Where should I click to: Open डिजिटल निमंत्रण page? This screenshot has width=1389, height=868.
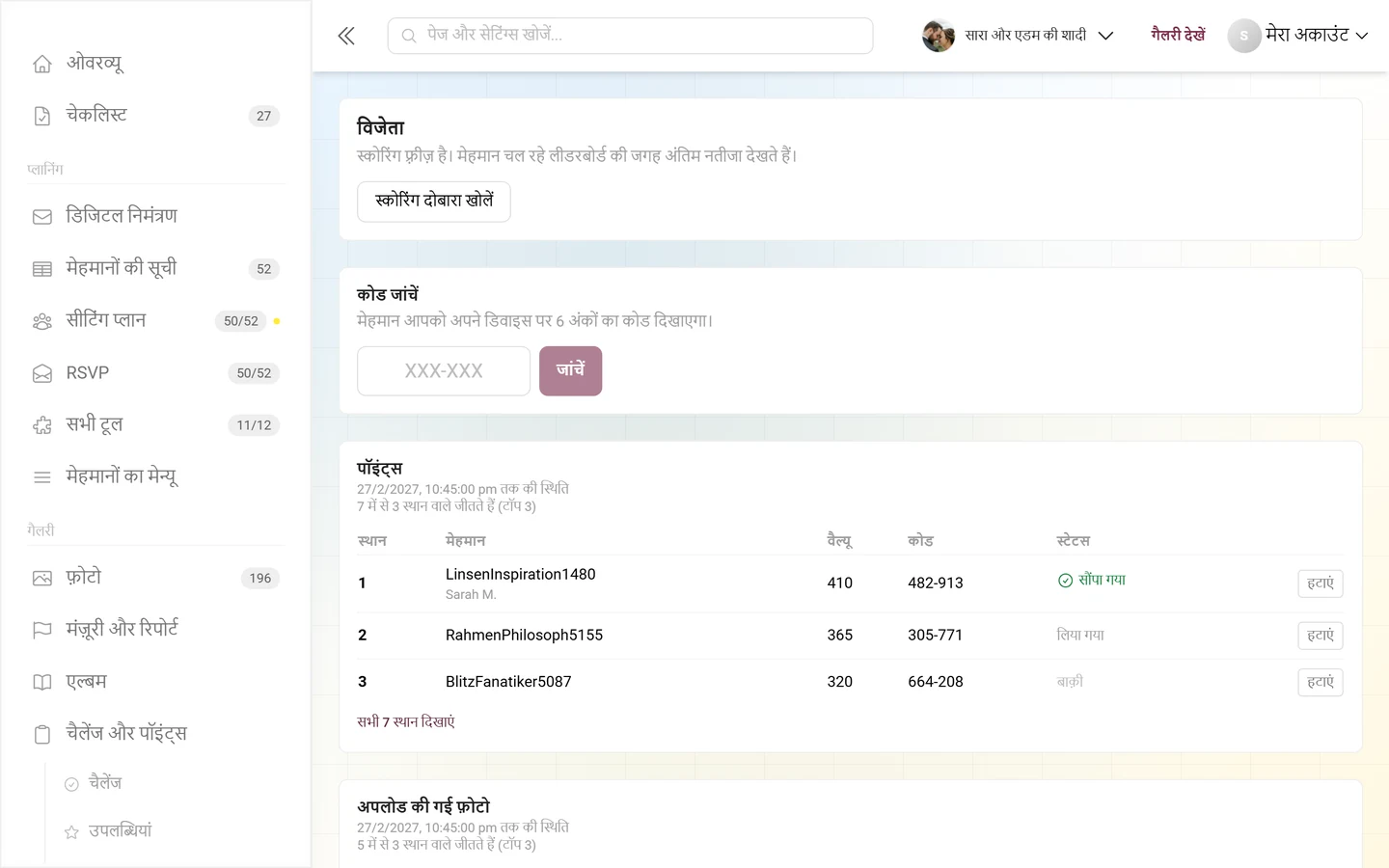click(154, 217)
